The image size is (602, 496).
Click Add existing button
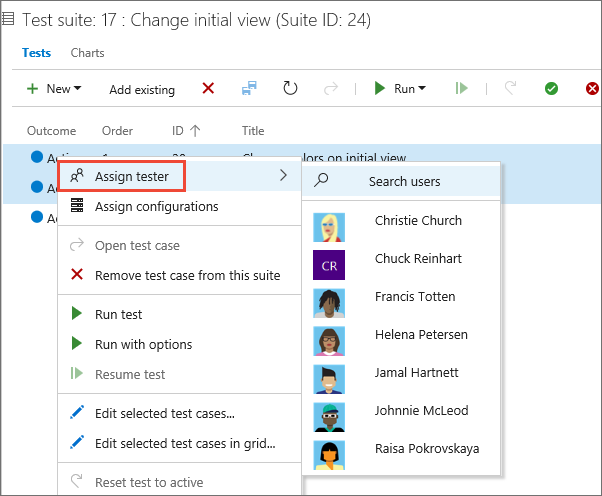click(x=142, y=90)
